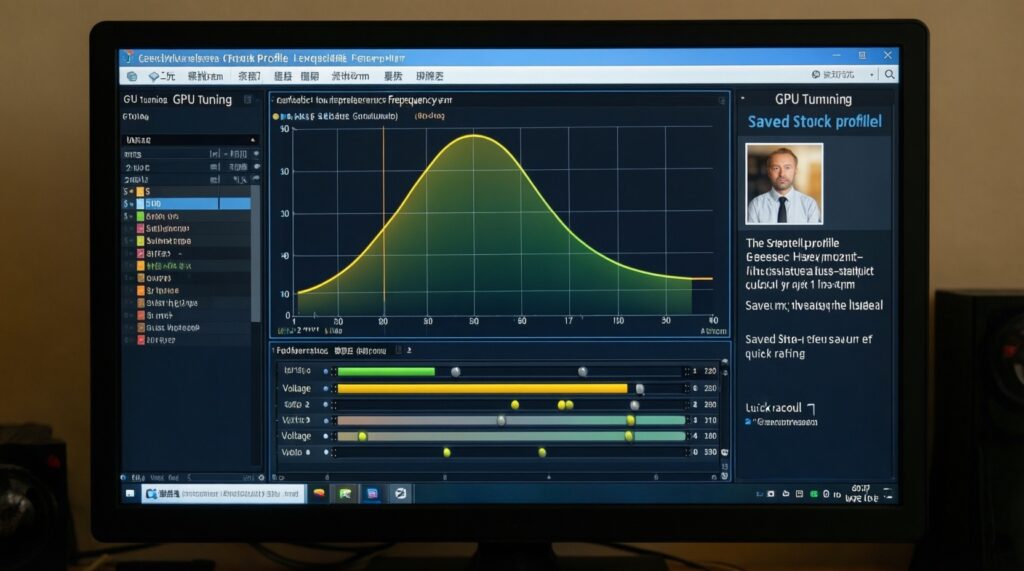The image size is (1024, 571).
Task: Click the Windows Start button
Action: click(130, 494)
